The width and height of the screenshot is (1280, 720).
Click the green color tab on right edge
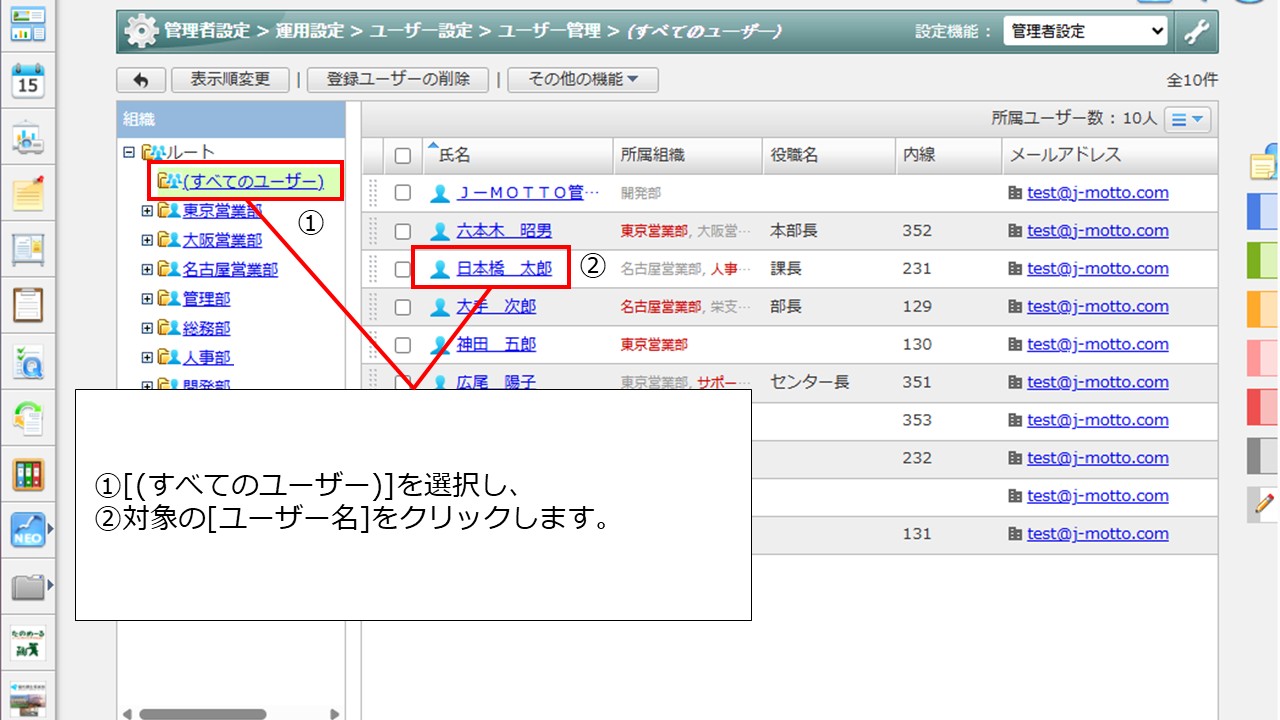[x=1262, y=260]
